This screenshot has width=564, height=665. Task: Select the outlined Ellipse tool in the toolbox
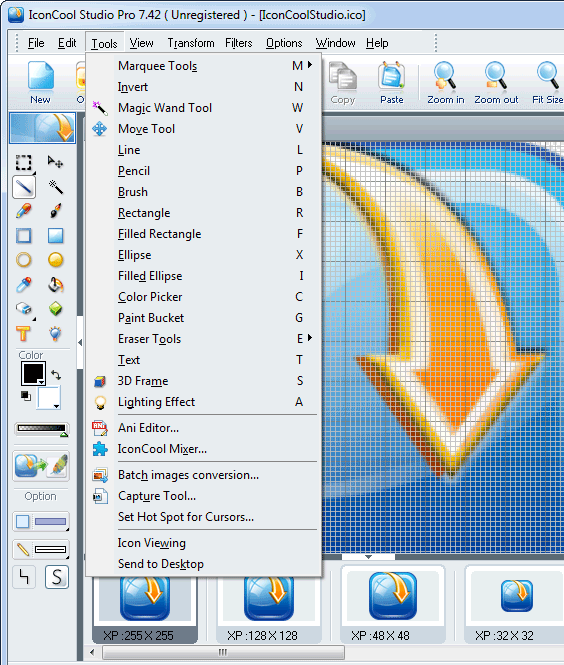click(24, 260)
